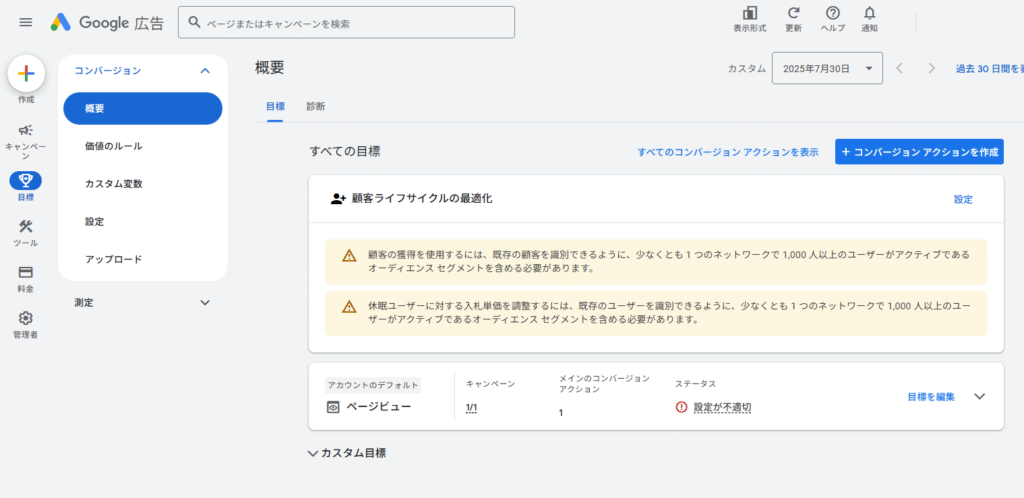Open 表示形式 appearance icon
Viewport: 1024px width, 498px height.
pyautogui.click(x=750, y=13)
